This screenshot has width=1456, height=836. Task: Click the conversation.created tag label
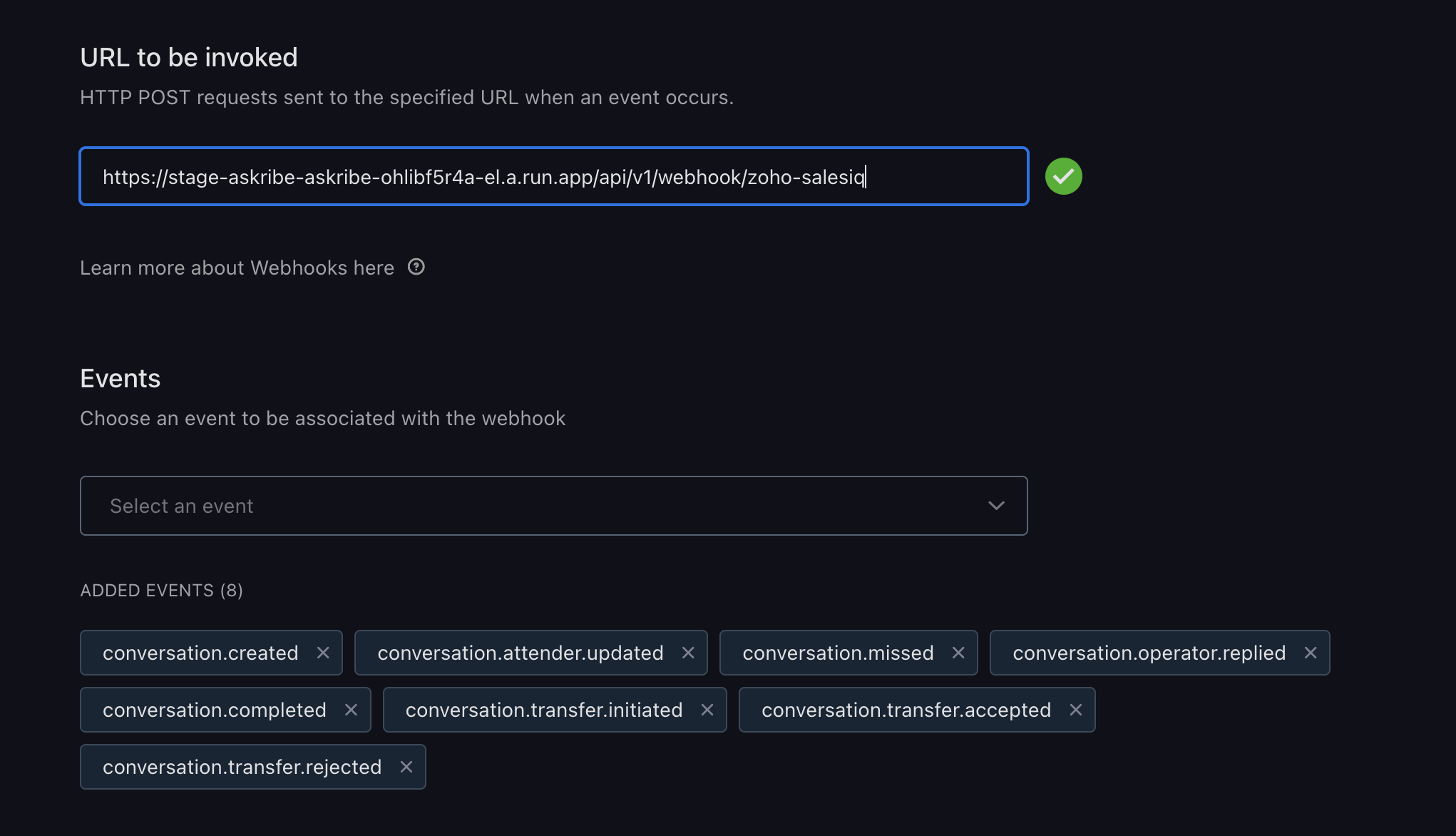(200, 653)
